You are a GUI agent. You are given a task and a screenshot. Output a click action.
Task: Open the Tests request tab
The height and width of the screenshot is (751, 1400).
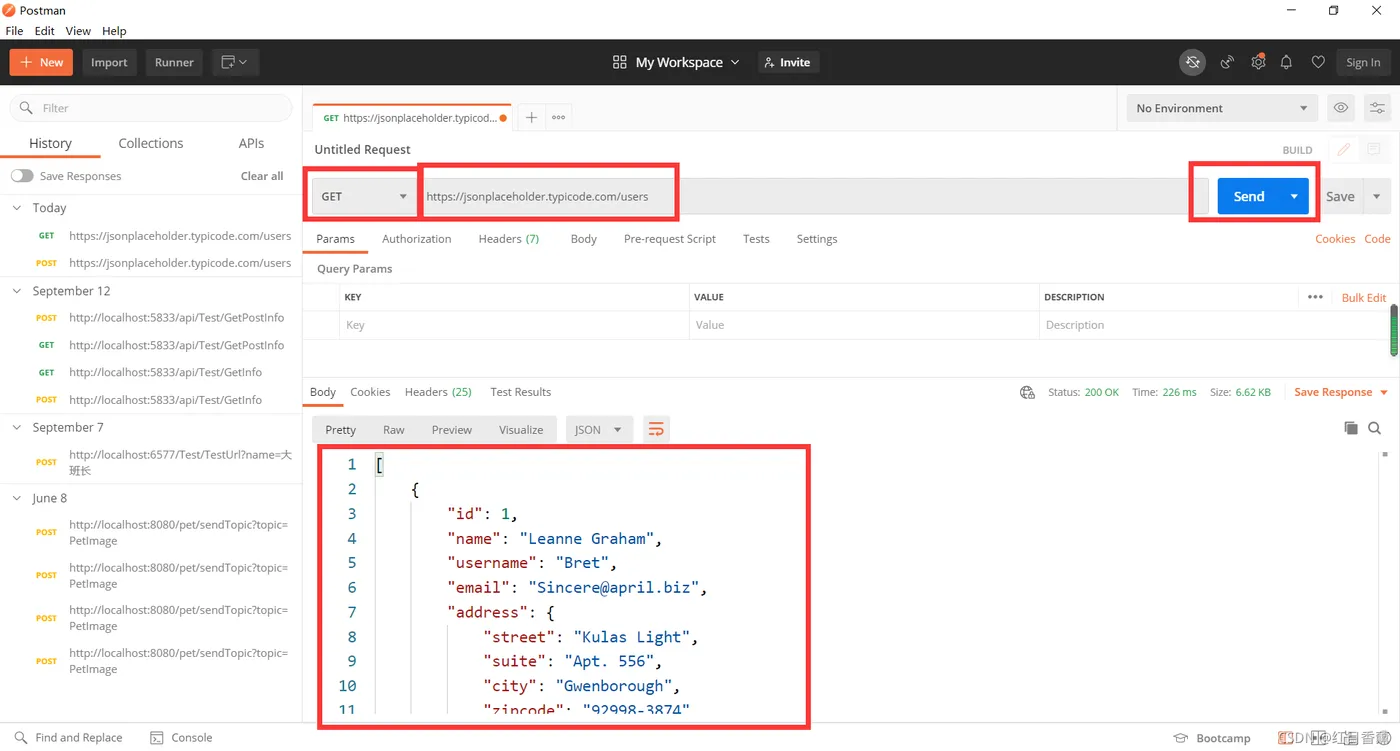pos(756,239)
